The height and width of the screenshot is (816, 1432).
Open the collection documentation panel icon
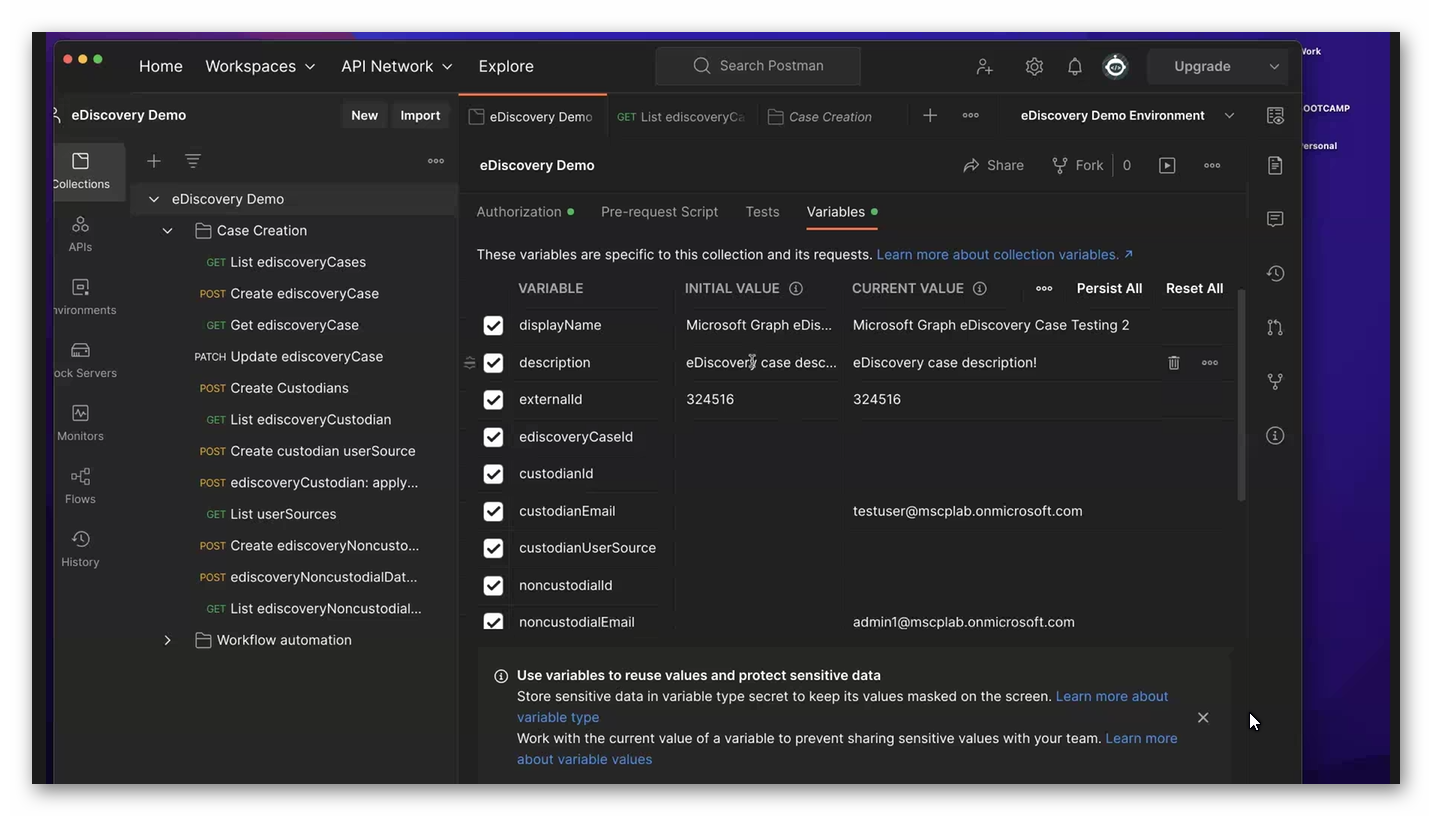coord(1275,165)
